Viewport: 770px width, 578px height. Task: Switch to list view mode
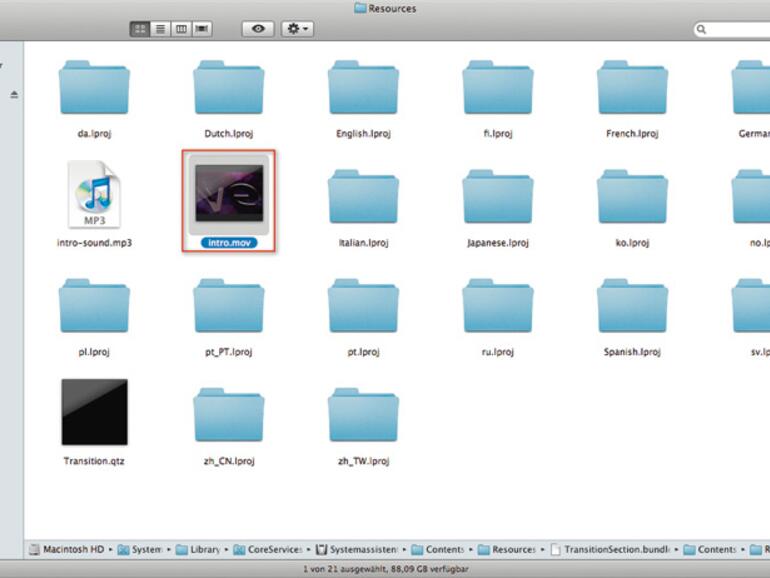pos(160,29)
